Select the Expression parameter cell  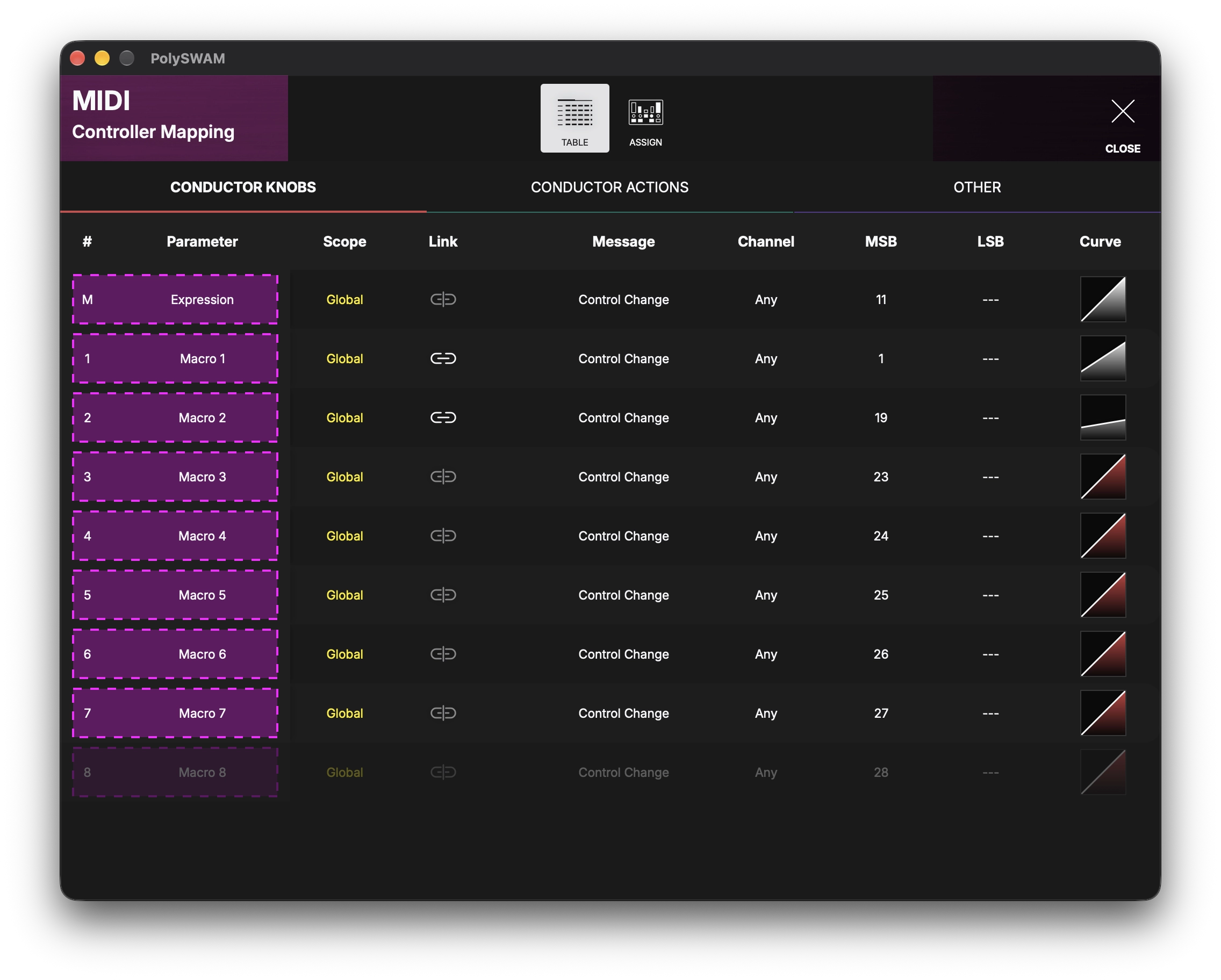tap(175, 299)
